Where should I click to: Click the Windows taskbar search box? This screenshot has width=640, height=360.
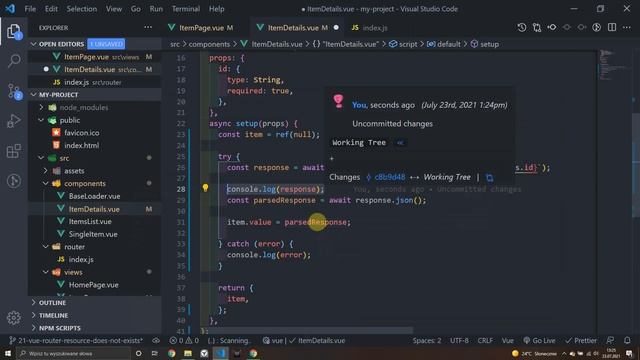[x=73, y=353]
